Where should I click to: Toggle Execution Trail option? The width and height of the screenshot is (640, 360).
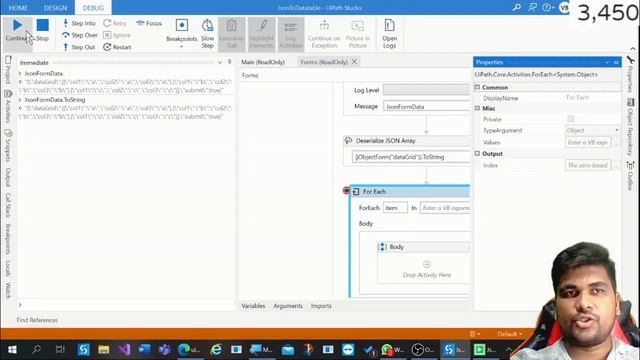tap(231, 33)
